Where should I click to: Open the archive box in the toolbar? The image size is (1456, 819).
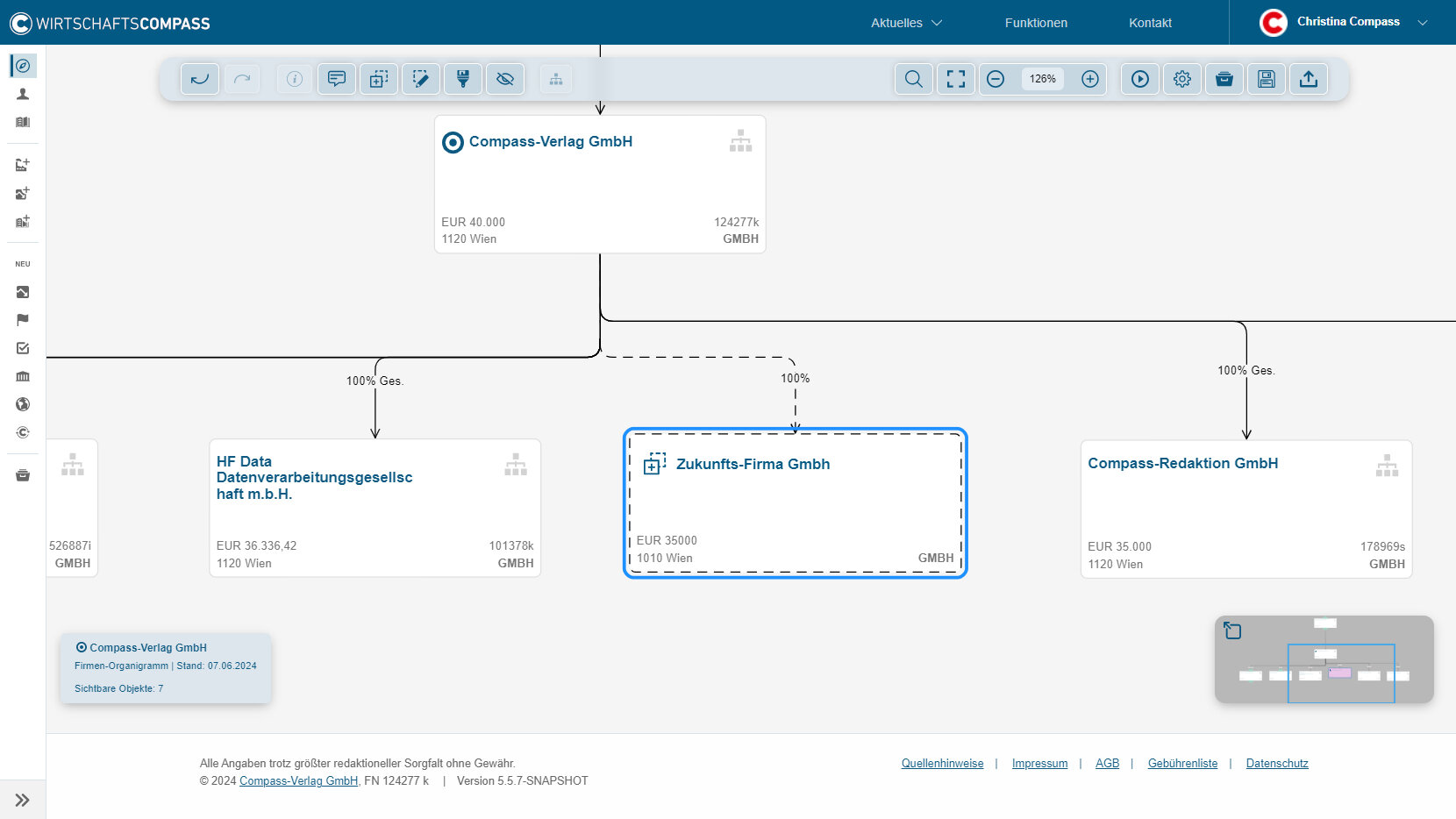(1224, 79)
